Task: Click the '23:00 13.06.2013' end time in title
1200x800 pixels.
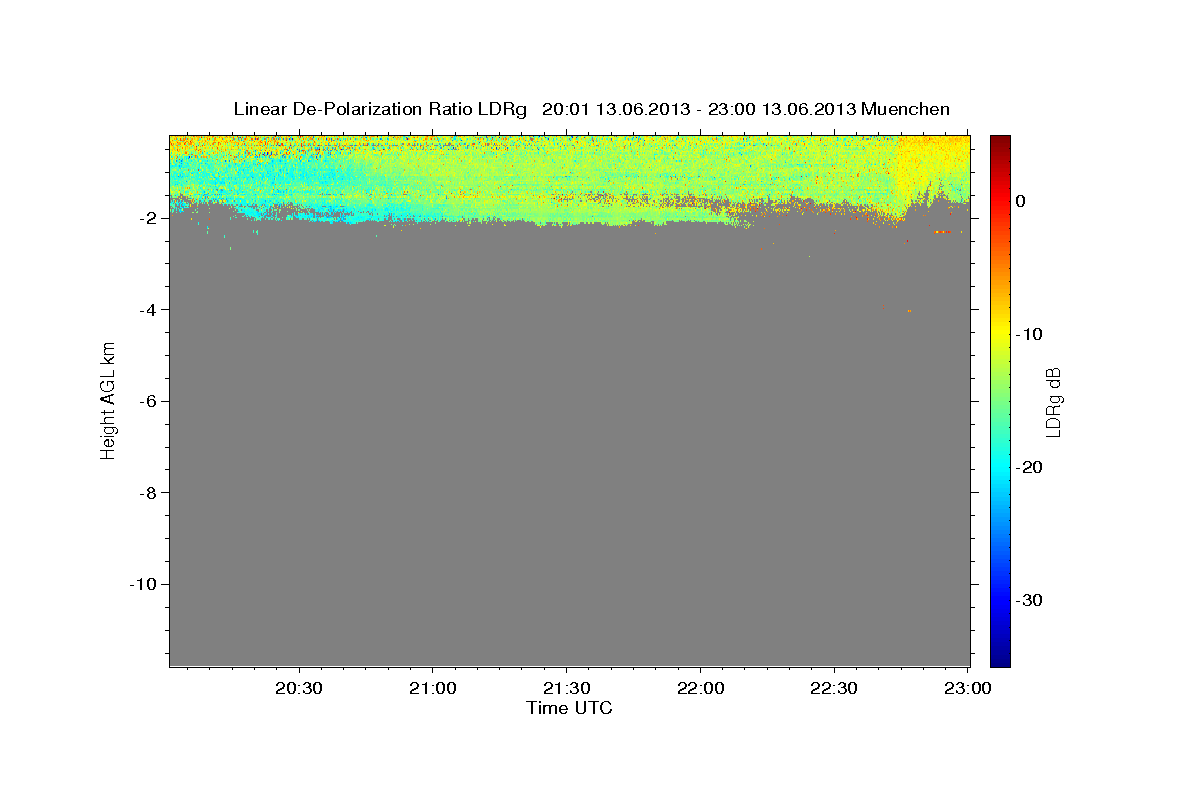Action: point(781,109)
